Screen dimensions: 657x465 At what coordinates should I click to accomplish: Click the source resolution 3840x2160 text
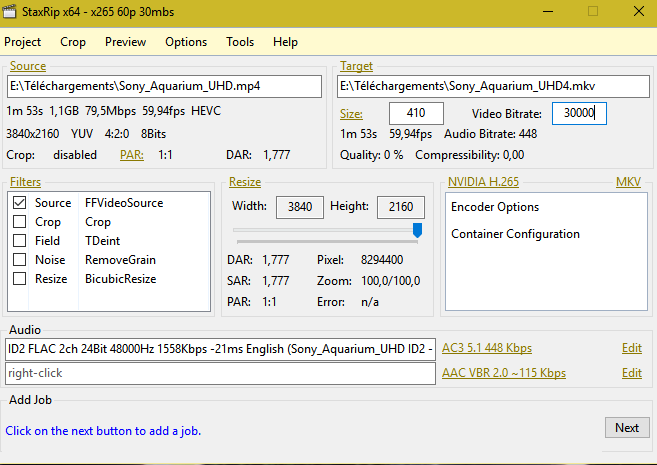coord(33,134)
